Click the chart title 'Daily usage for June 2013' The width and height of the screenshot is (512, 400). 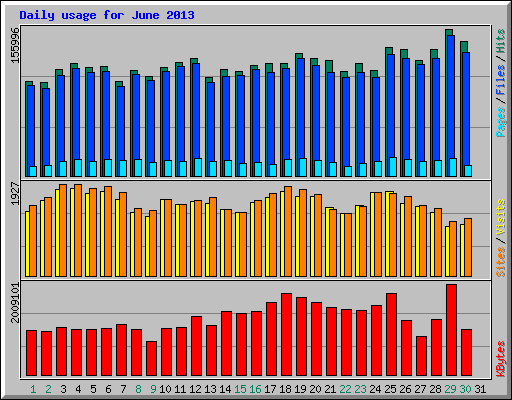107,15
